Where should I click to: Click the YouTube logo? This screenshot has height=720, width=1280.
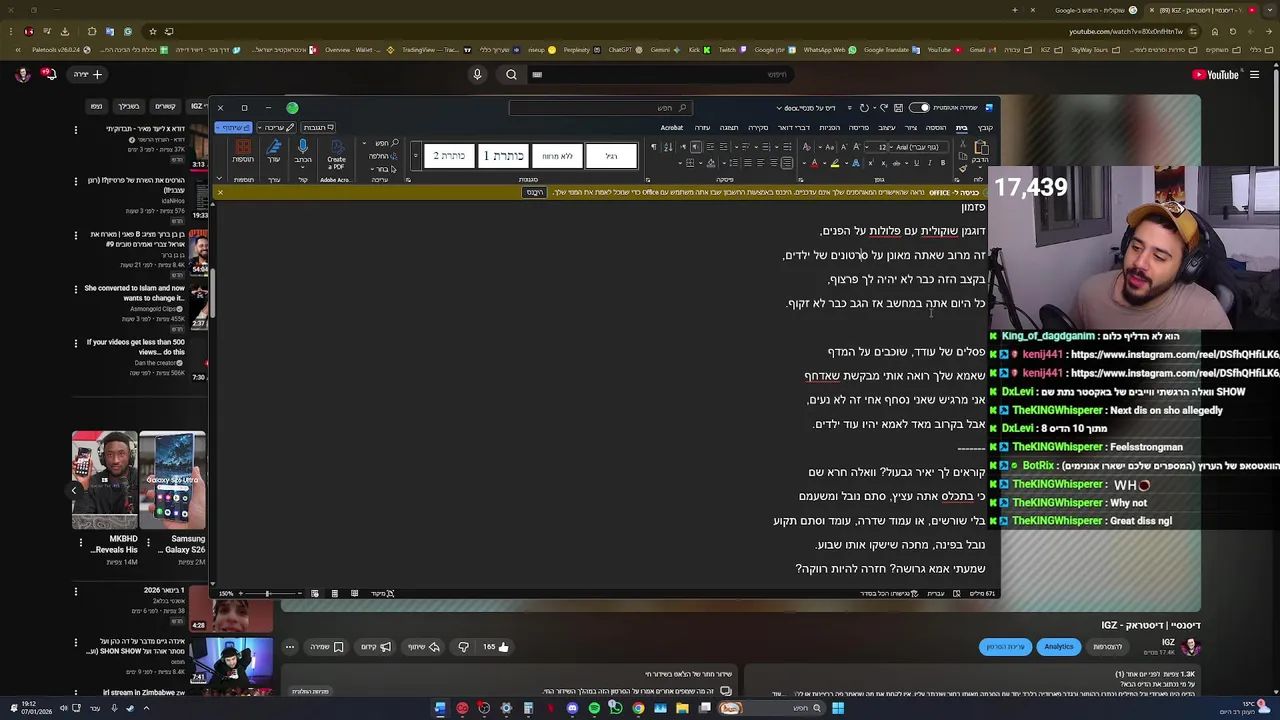click(1215, 74)
